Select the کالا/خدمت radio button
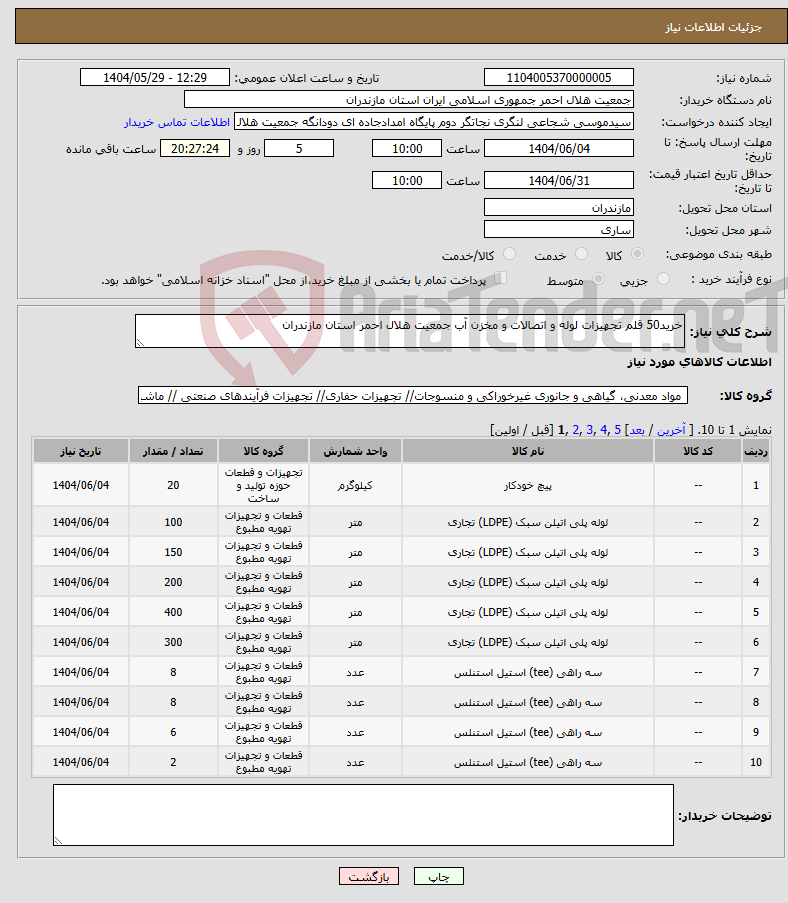The image size is (788, 903). pos(509,253)
